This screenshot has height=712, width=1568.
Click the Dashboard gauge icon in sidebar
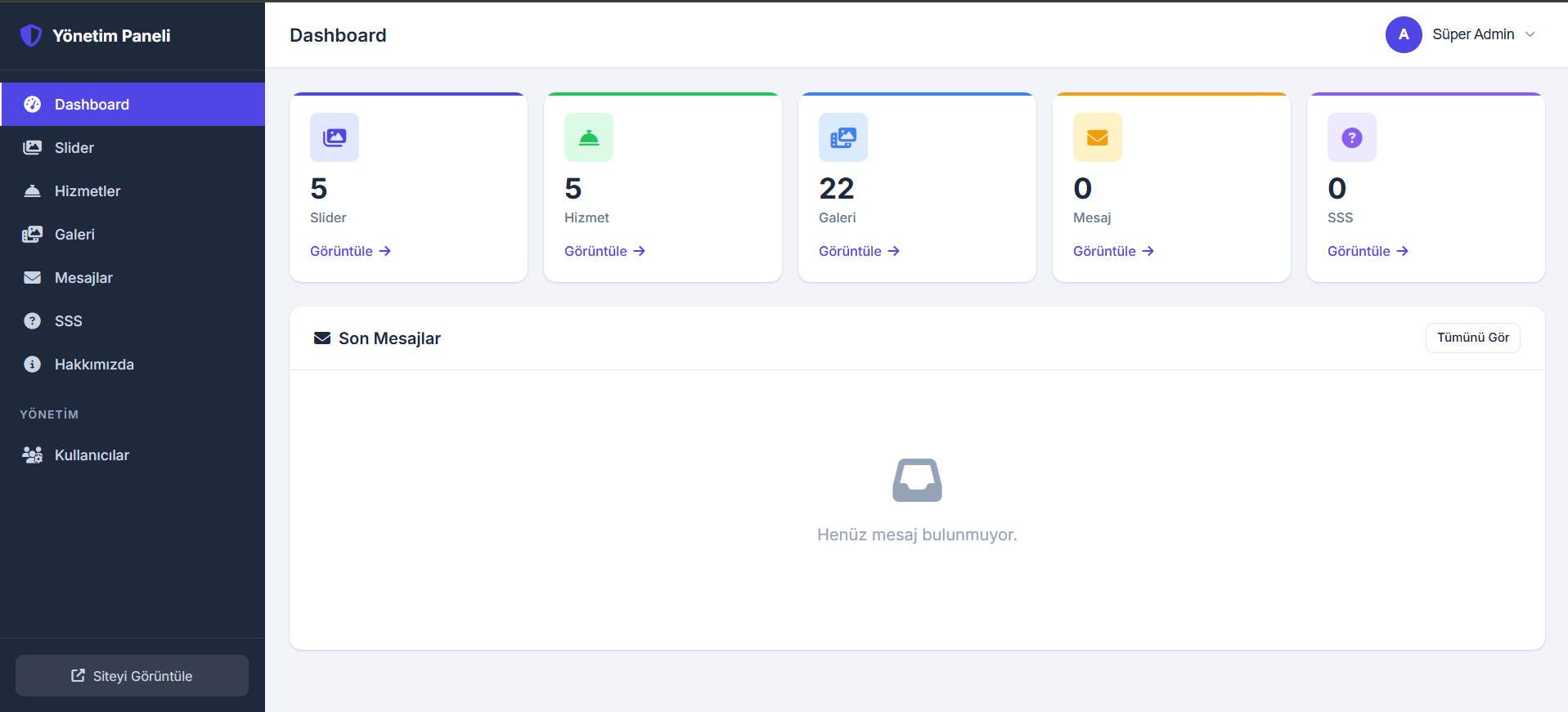pyautogui.click(x=33, y=105)
